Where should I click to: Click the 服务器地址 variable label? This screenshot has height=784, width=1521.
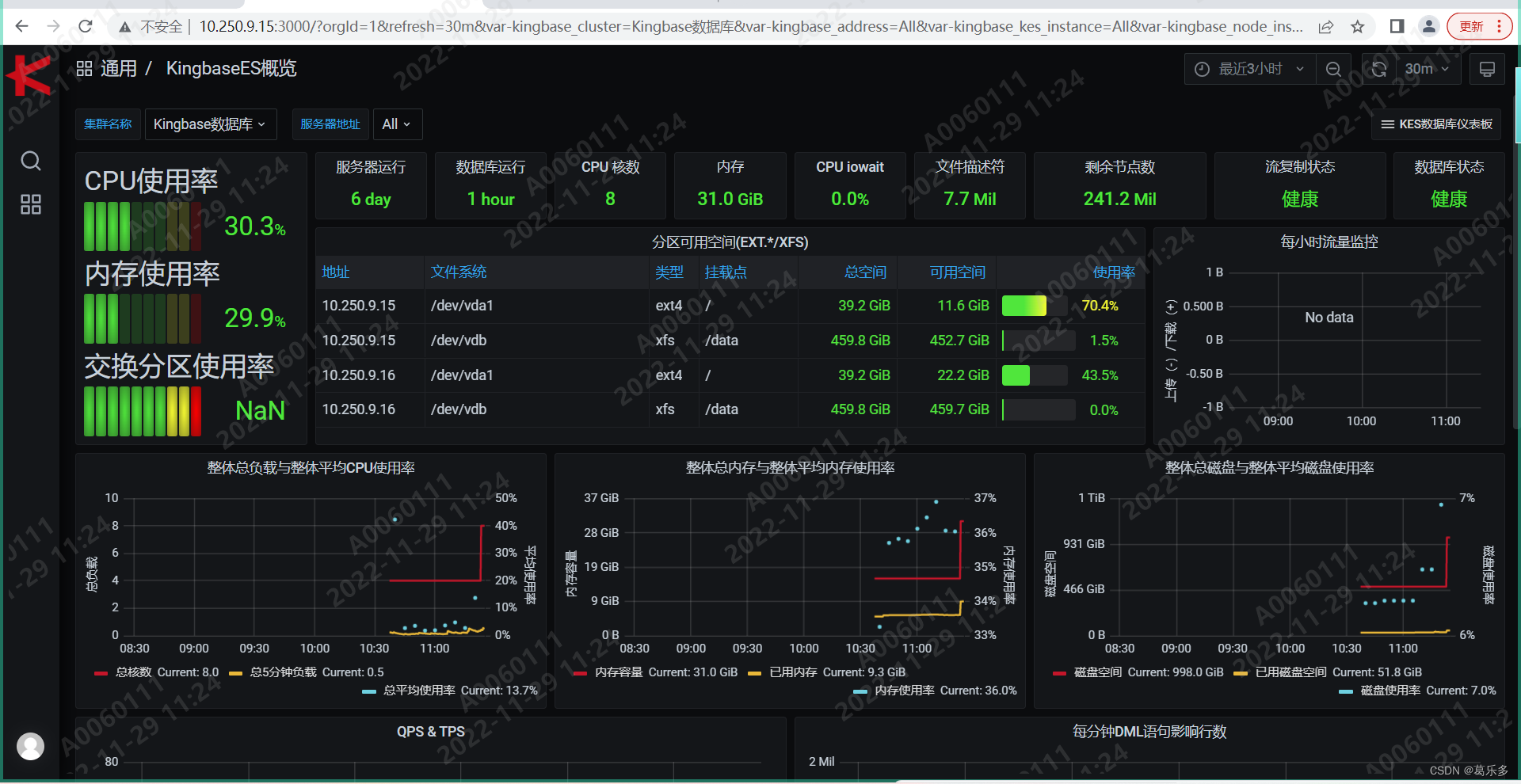(x=330, y=124)
